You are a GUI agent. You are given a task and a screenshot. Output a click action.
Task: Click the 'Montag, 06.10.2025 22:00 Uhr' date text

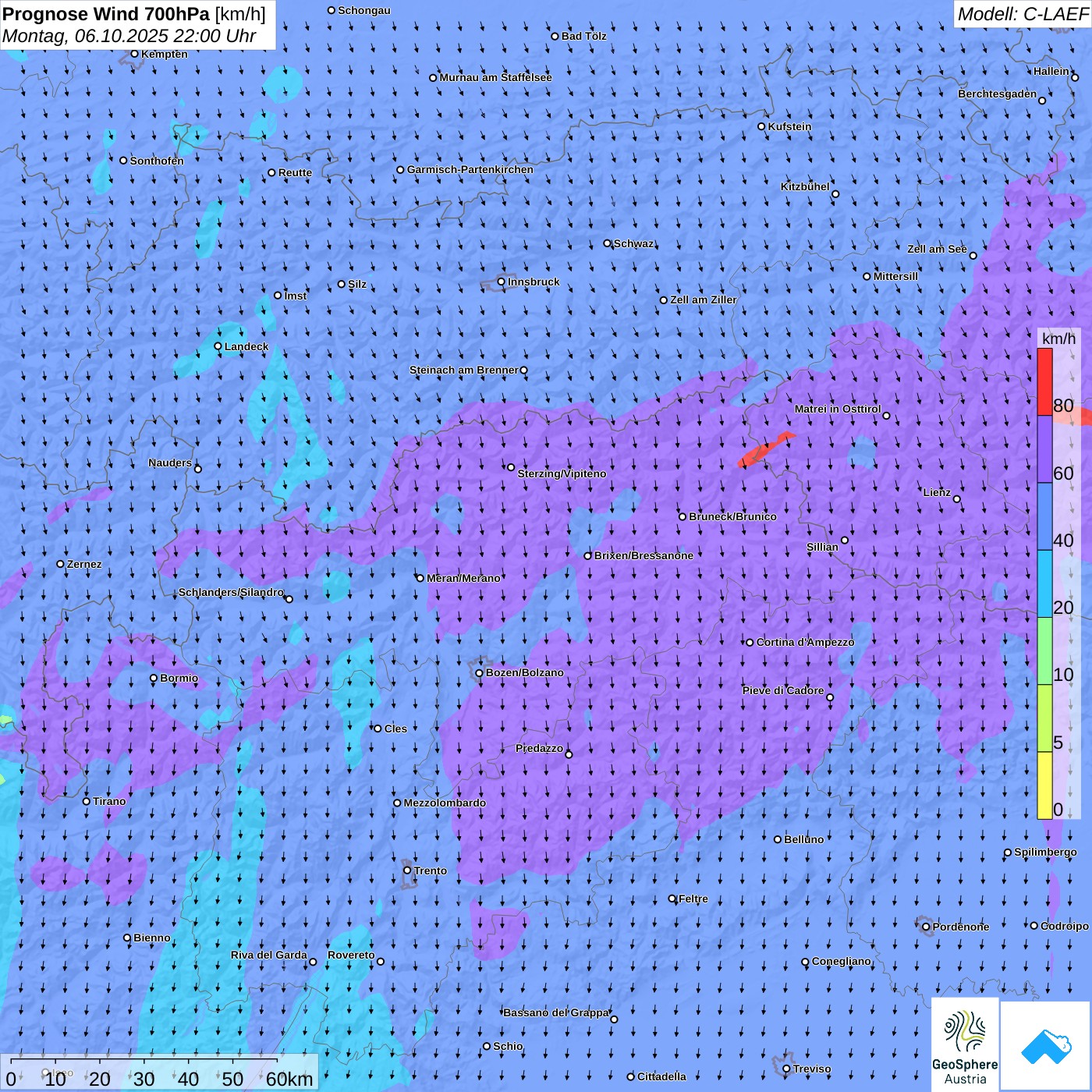tap(129, 36)
